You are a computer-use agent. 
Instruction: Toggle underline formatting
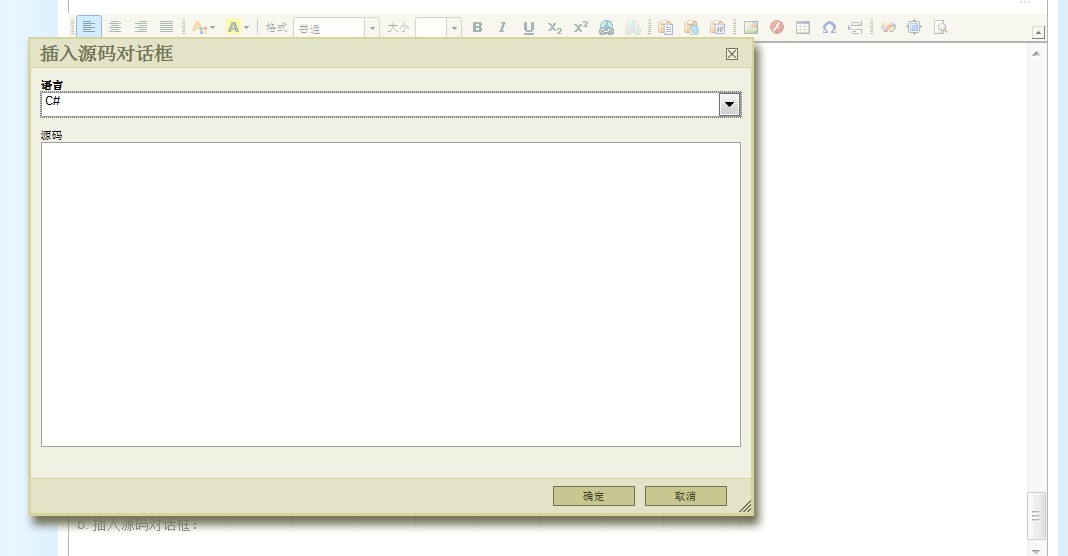[x=529, y=27]
